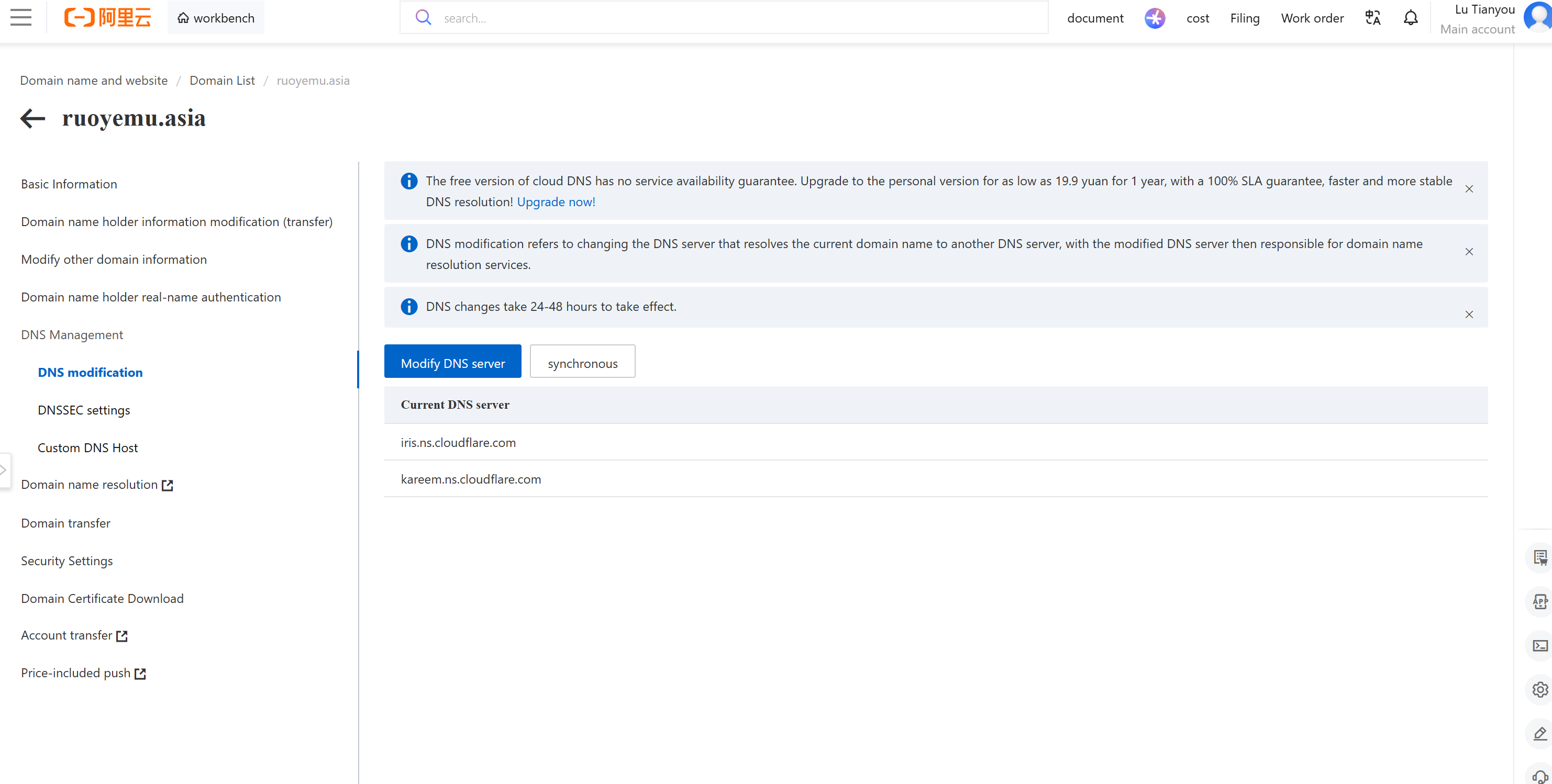Open Custom DNS Host

click(x=87, y=447)
